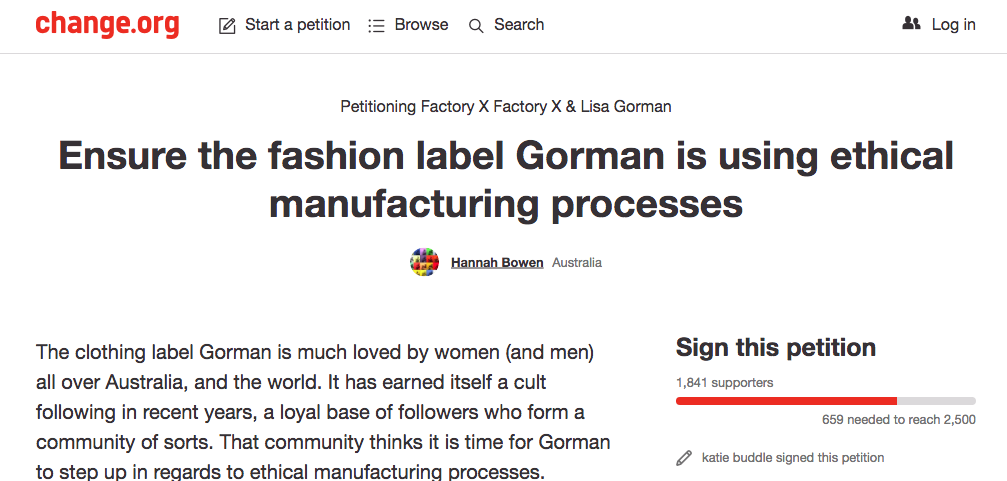The width and height of the screenshot is (1007, 481).
Task: Click the magnifying glass search icon
Action: click(x=476, y=25)
